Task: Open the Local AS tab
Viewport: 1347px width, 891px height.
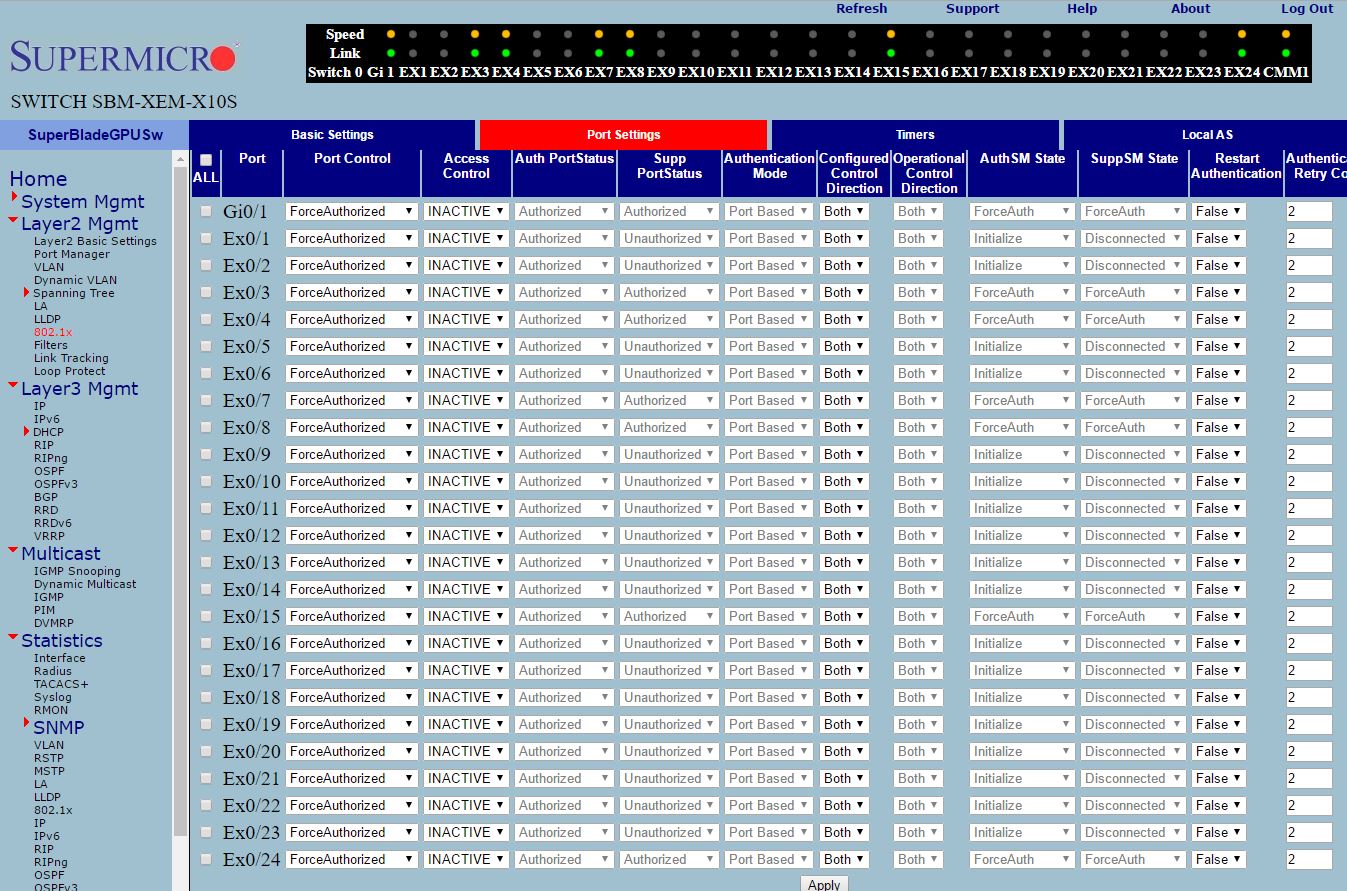Action: [x=1206, y=134]
